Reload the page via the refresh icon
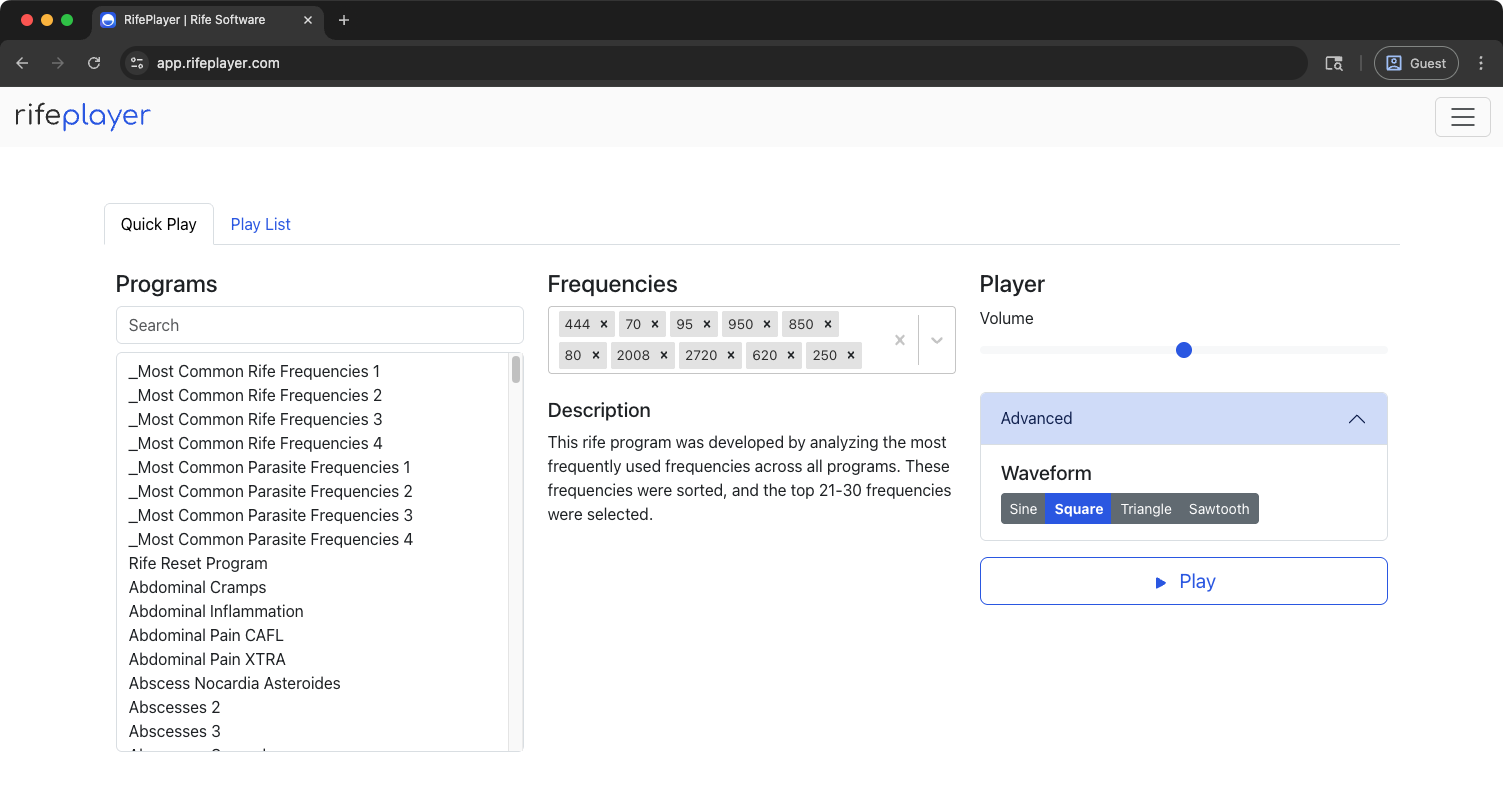Screen dimensions: 1503x788 (x=93, y=62)
